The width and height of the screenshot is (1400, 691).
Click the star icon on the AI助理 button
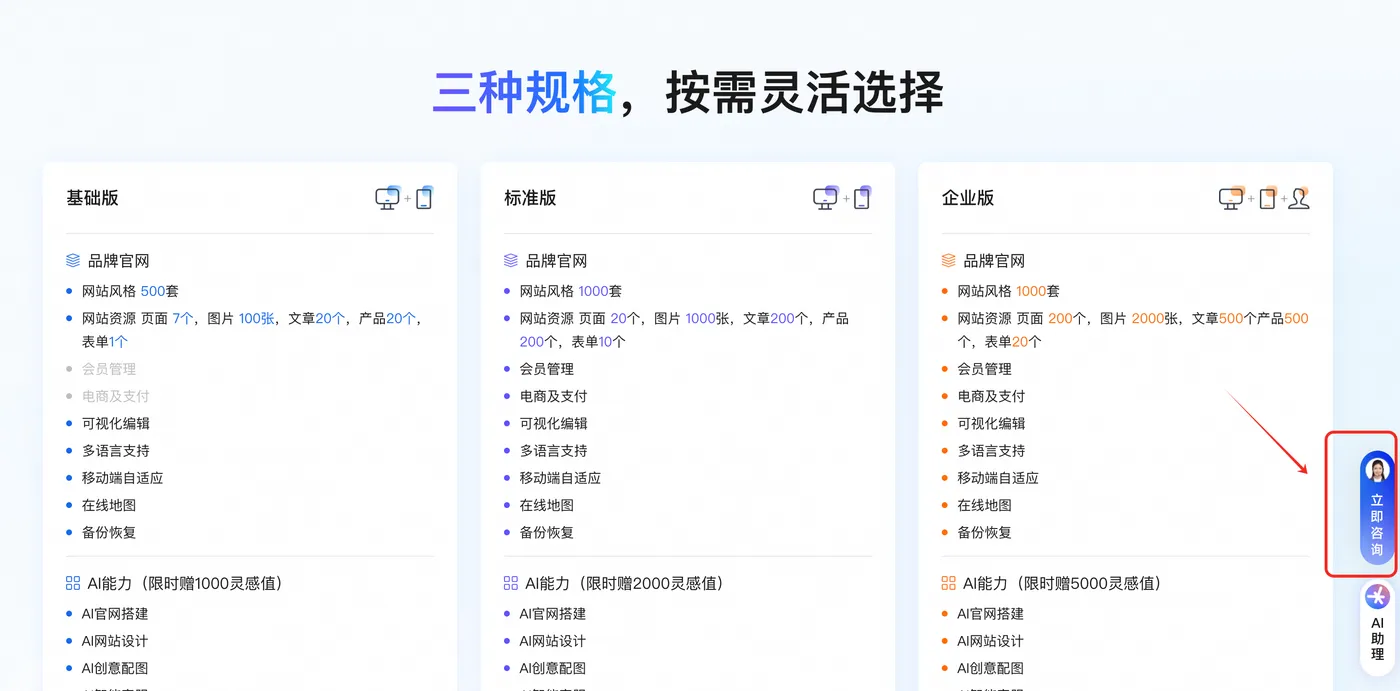pos(1376,597)
